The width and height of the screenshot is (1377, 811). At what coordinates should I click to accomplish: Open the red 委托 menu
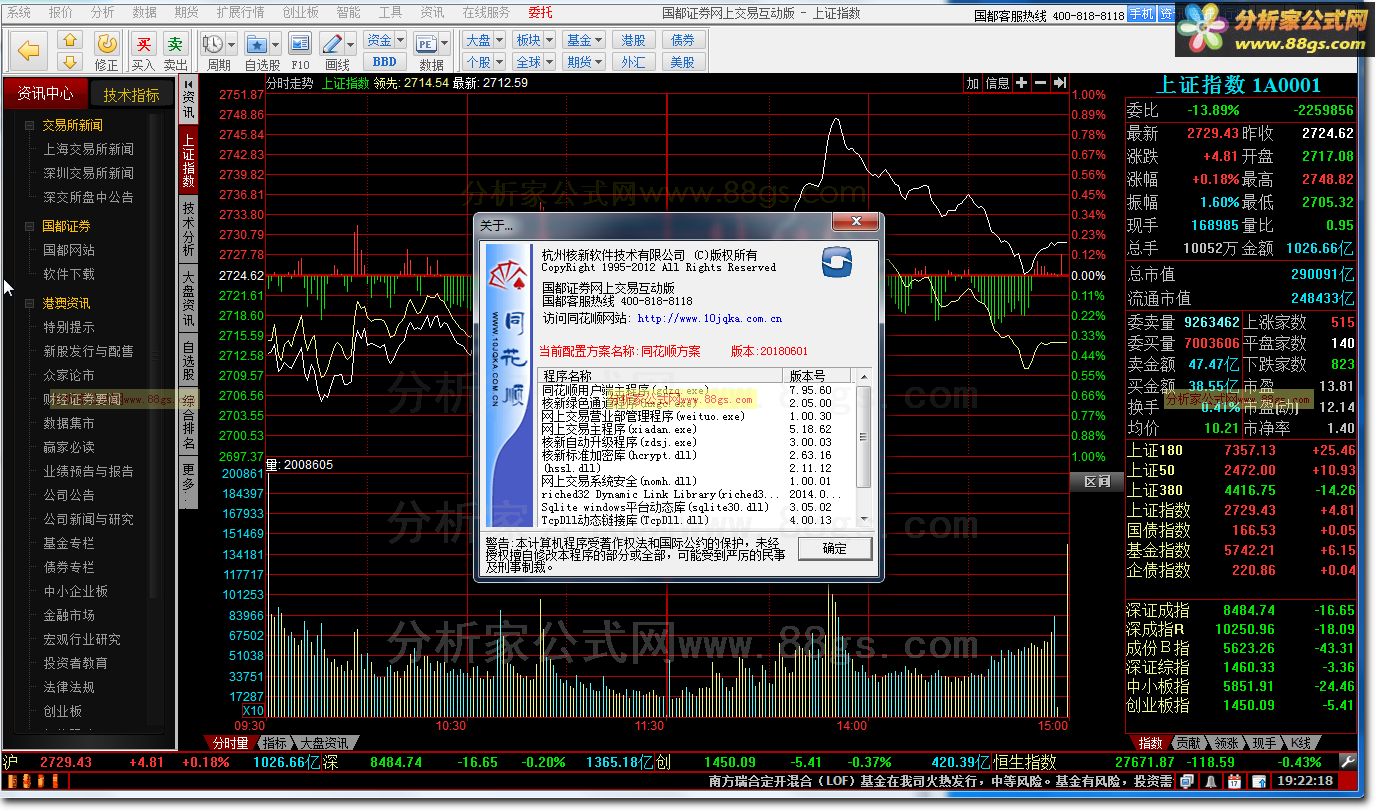pyautogui.click(x=540, y=13)
